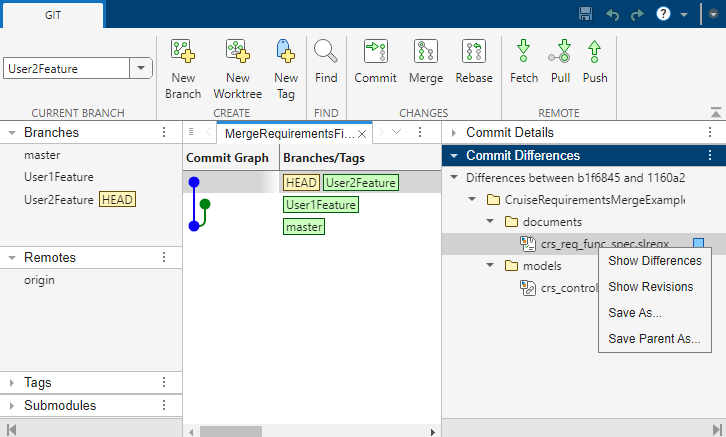Screen dimensions: 726x437
Task: Select the User1Feature branch in Branches
Action: click(x=59, y=177)
